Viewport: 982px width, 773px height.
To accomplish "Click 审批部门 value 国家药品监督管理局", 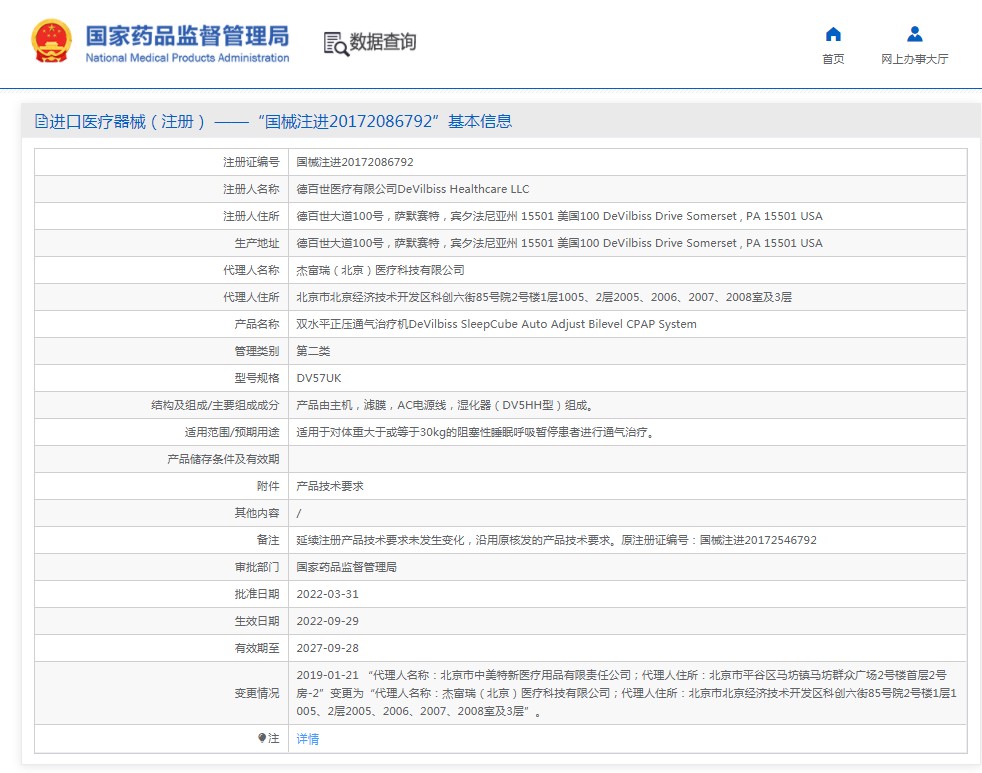I will click(346, 567).
